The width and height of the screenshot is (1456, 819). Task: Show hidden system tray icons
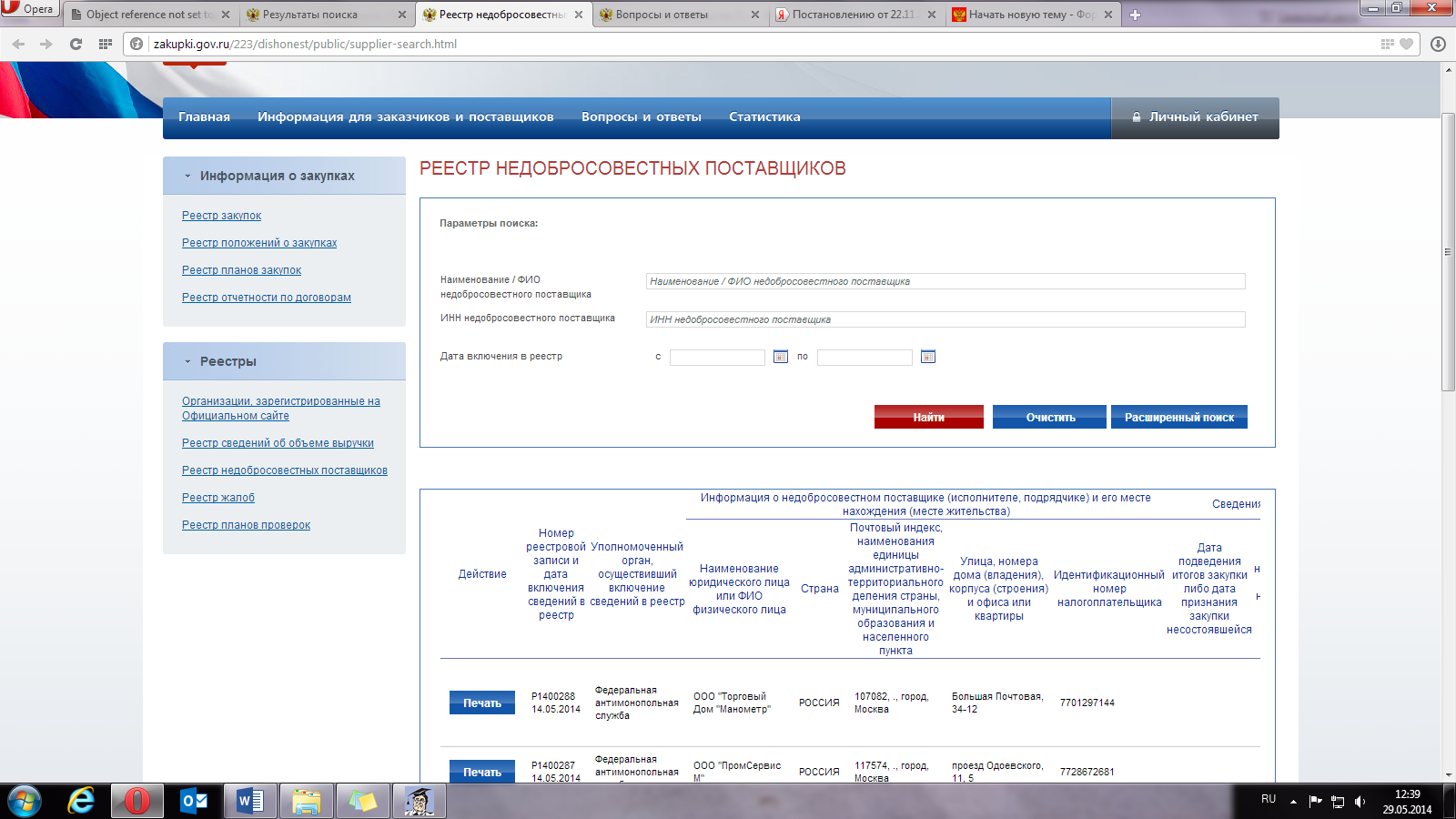click(x=1293, y=801)
